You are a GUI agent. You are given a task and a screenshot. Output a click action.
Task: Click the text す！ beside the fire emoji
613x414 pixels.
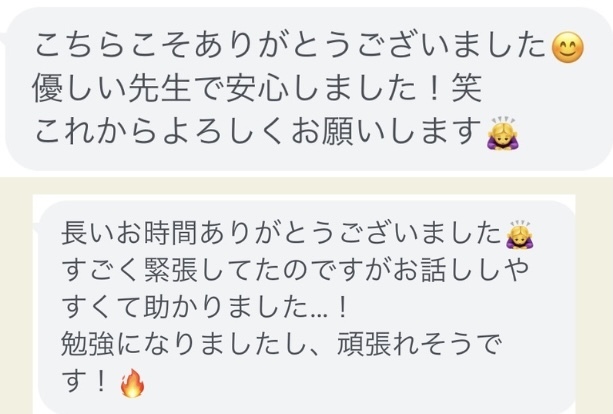84,382
